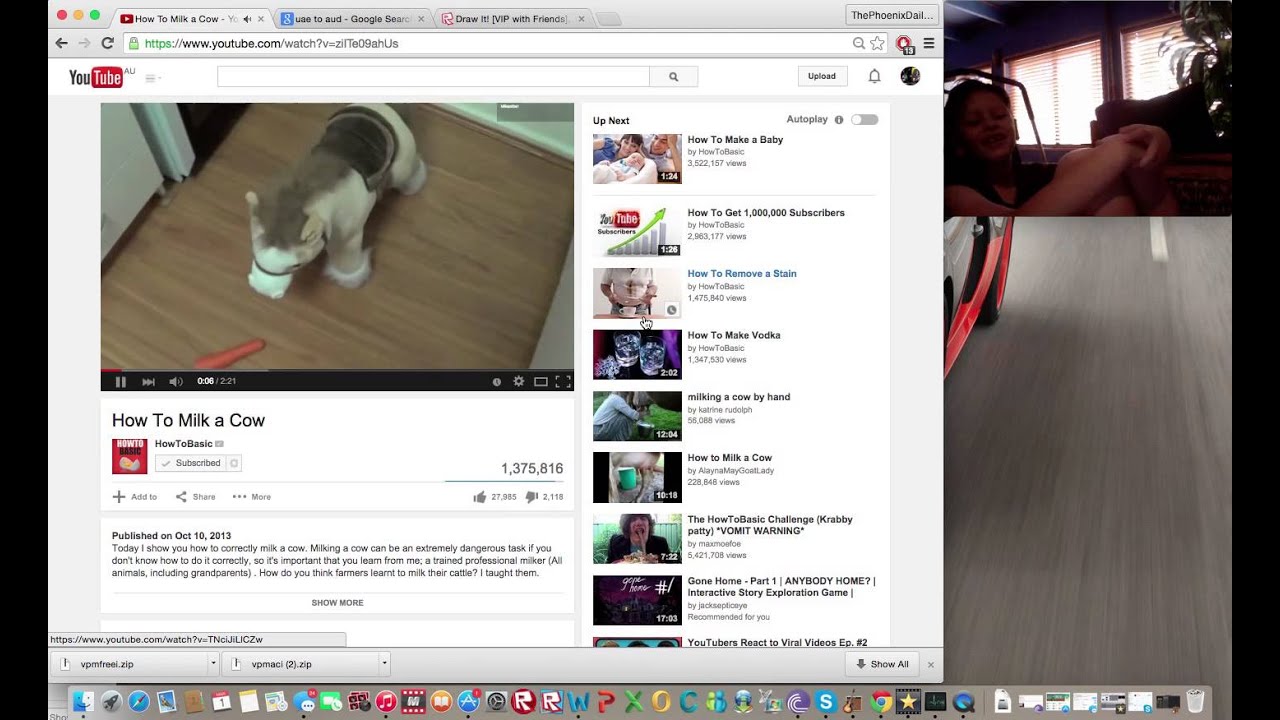This screenshot has width=1280, height=720.
Task: Click the YouTube logo
Action: (96, 77)
